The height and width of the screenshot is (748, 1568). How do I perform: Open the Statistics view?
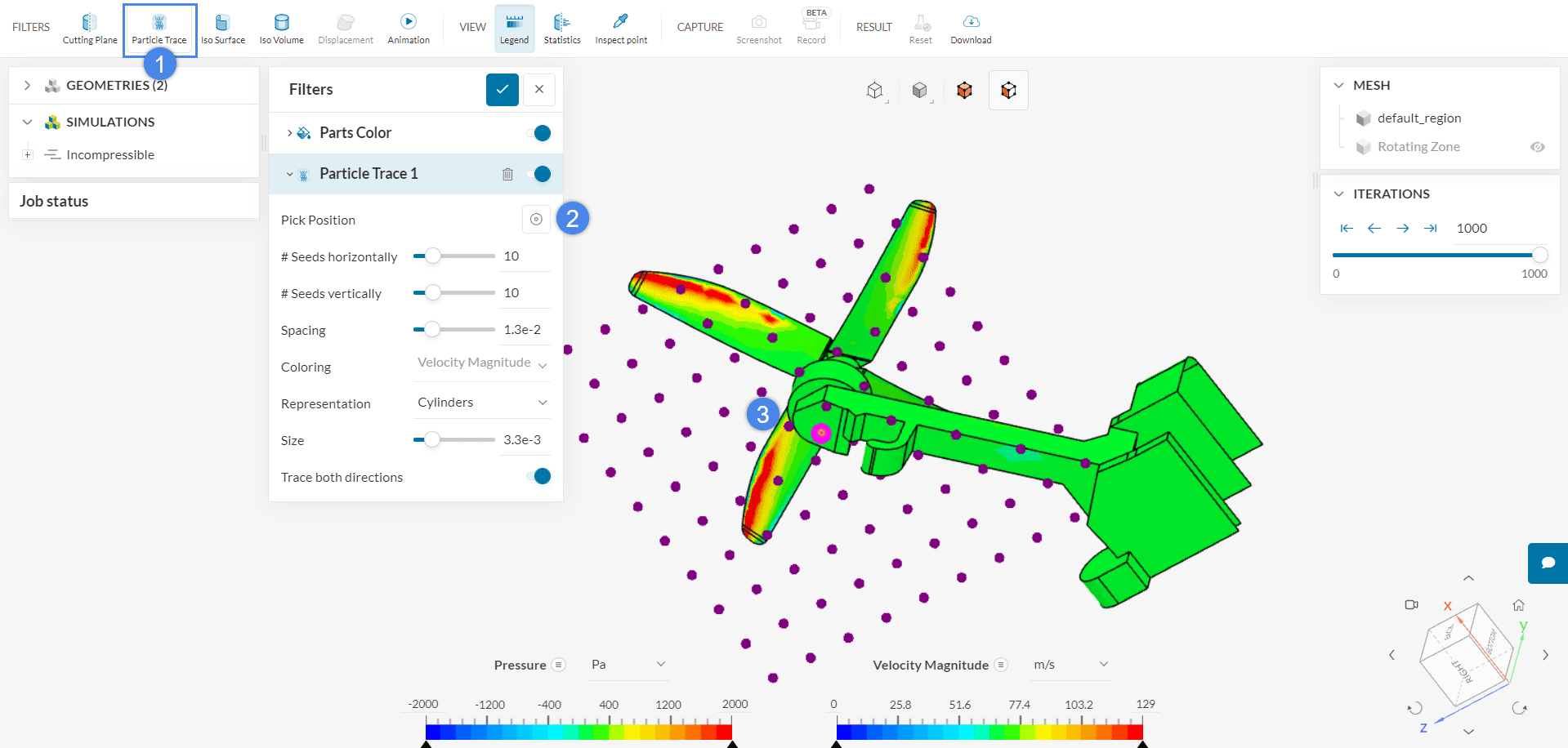point(562,28)
